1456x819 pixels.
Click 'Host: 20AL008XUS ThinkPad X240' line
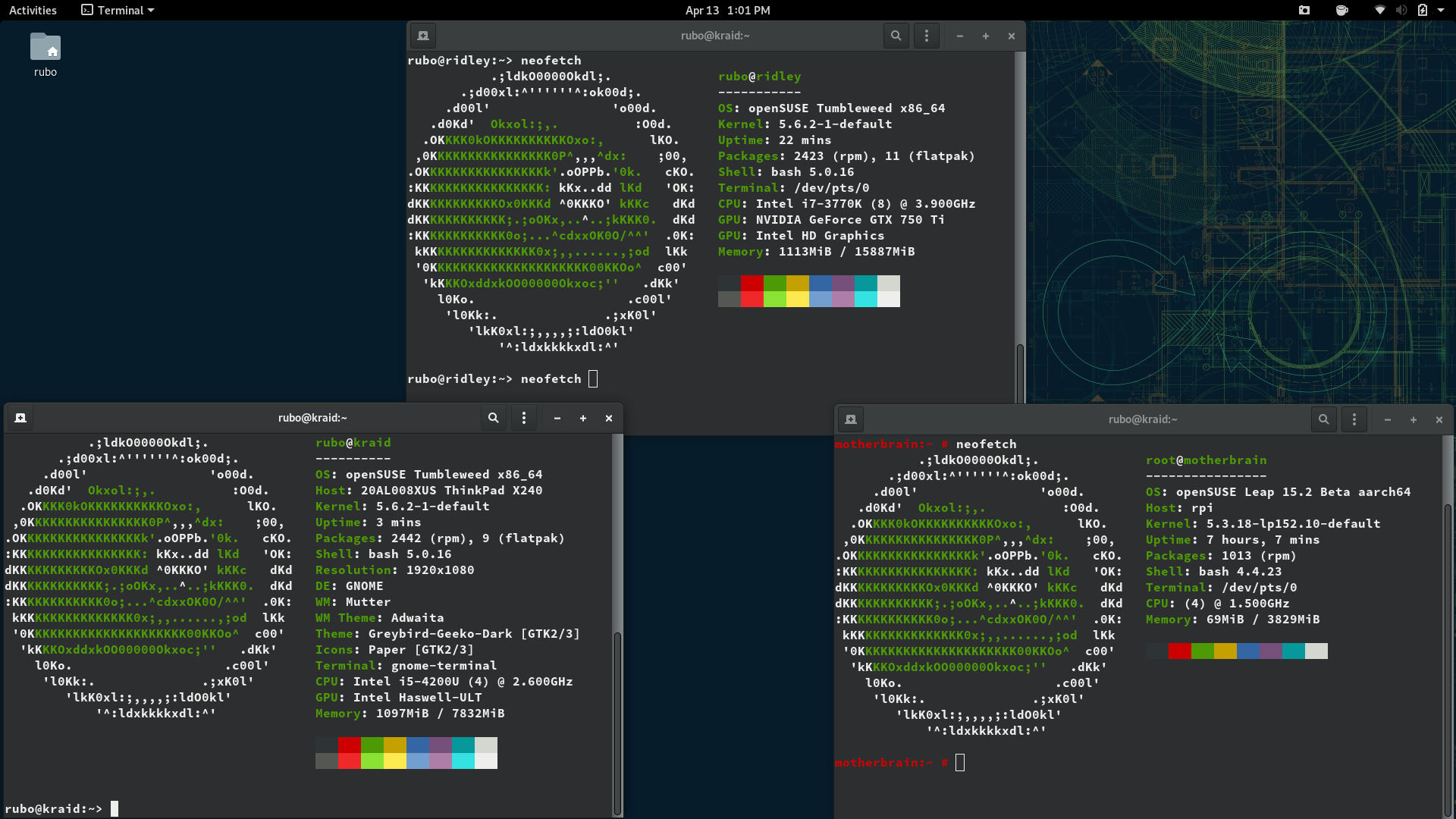[428, 490]
